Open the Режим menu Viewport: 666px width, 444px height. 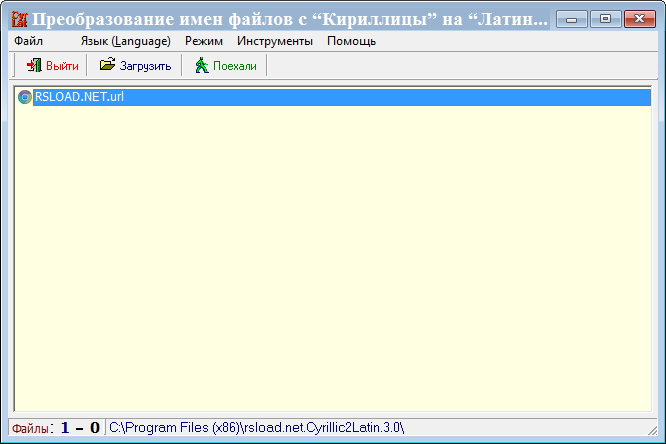click(204, 41)
